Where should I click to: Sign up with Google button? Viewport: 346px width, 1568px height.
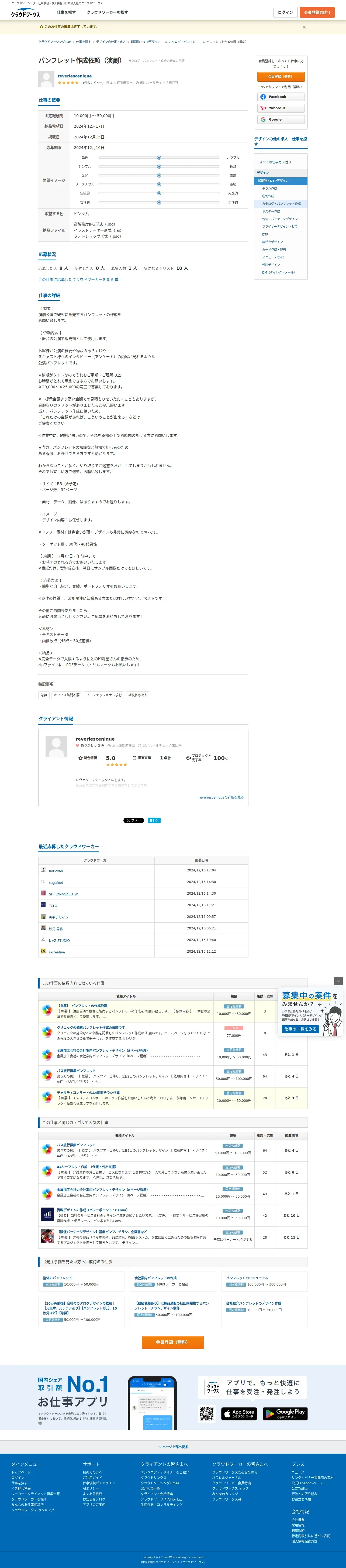(281, 119)
